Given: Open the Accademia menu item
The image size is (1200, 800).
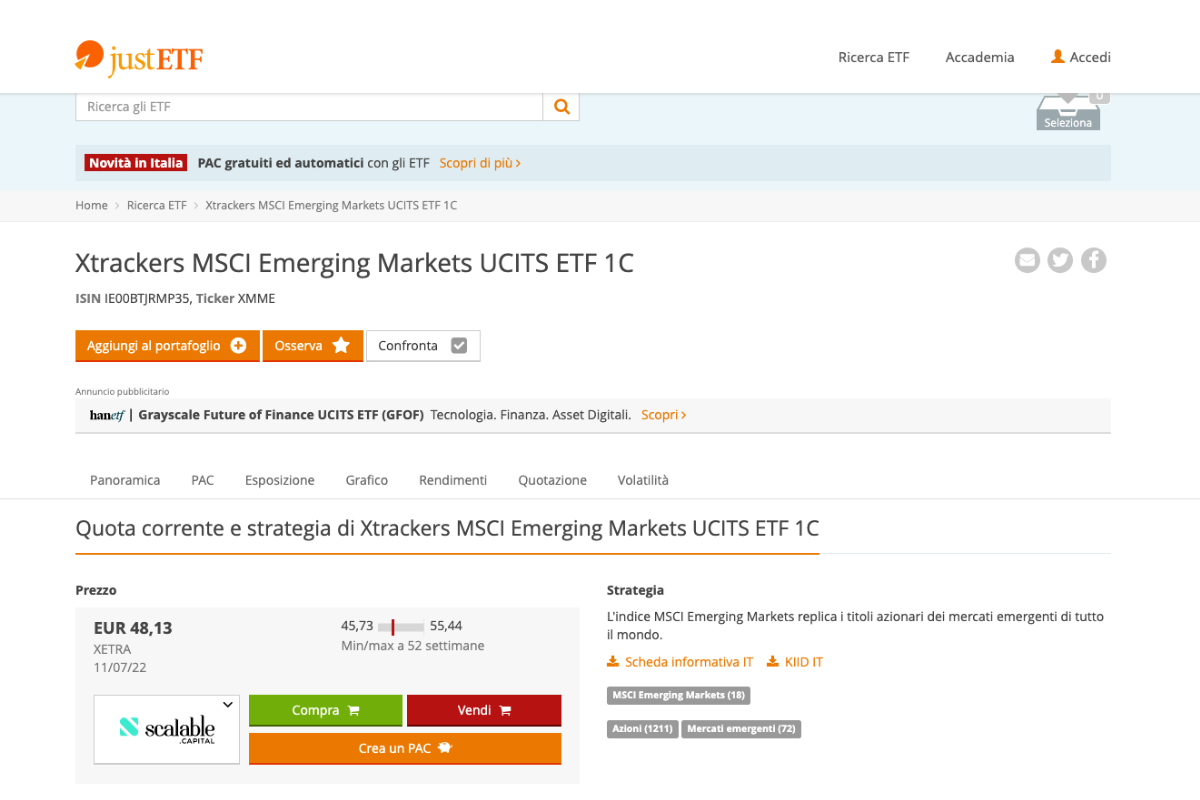Looking at the screenshot, I should [x=979, y=57].
